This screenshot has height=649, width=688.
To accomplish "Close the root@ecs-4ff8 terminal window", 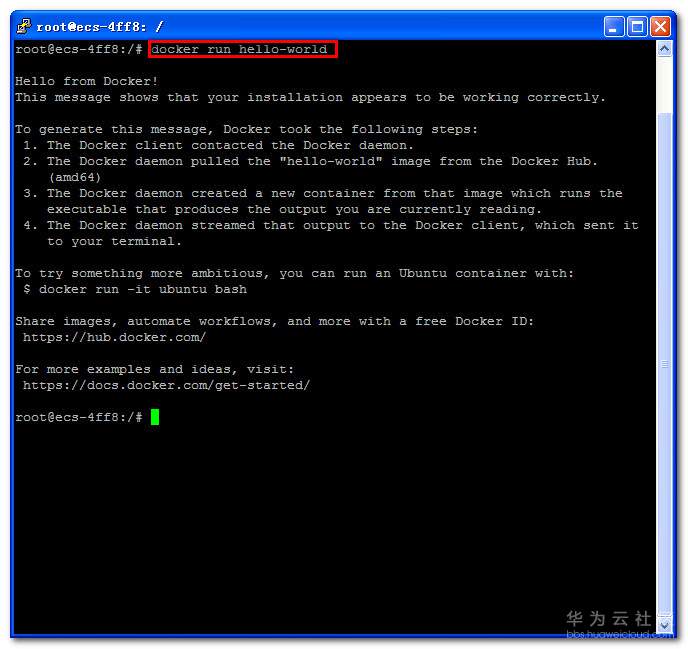I will pos(660,27).
